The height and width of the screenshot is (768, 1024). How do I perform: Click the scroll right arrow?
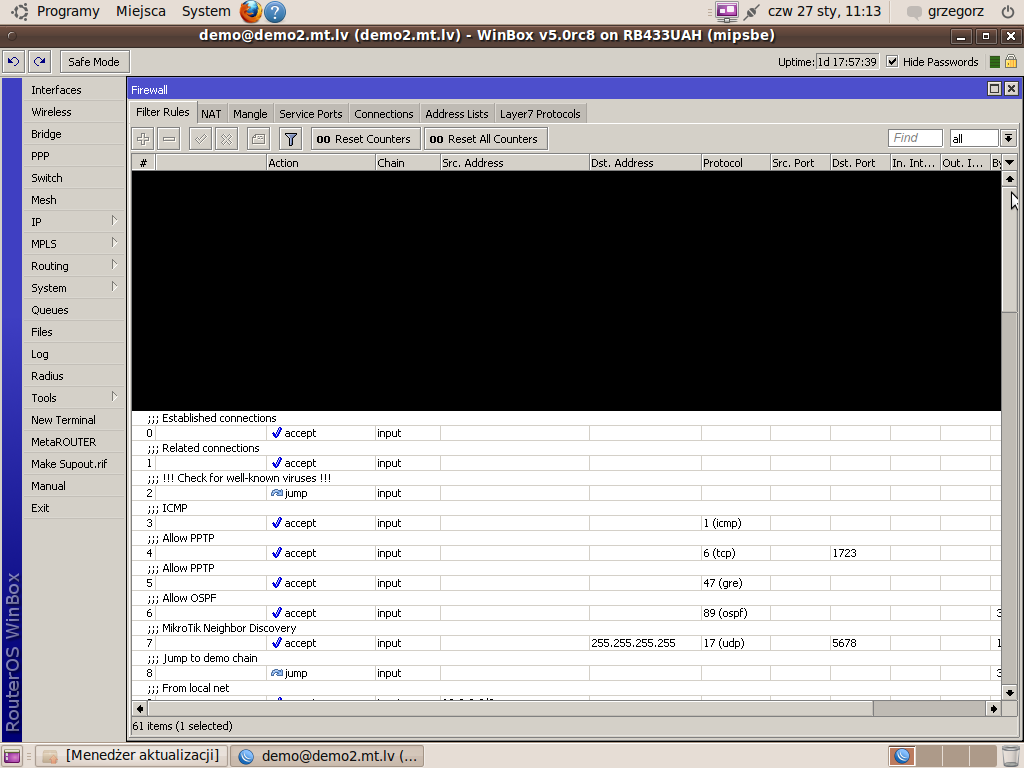(x=994, y=709)
